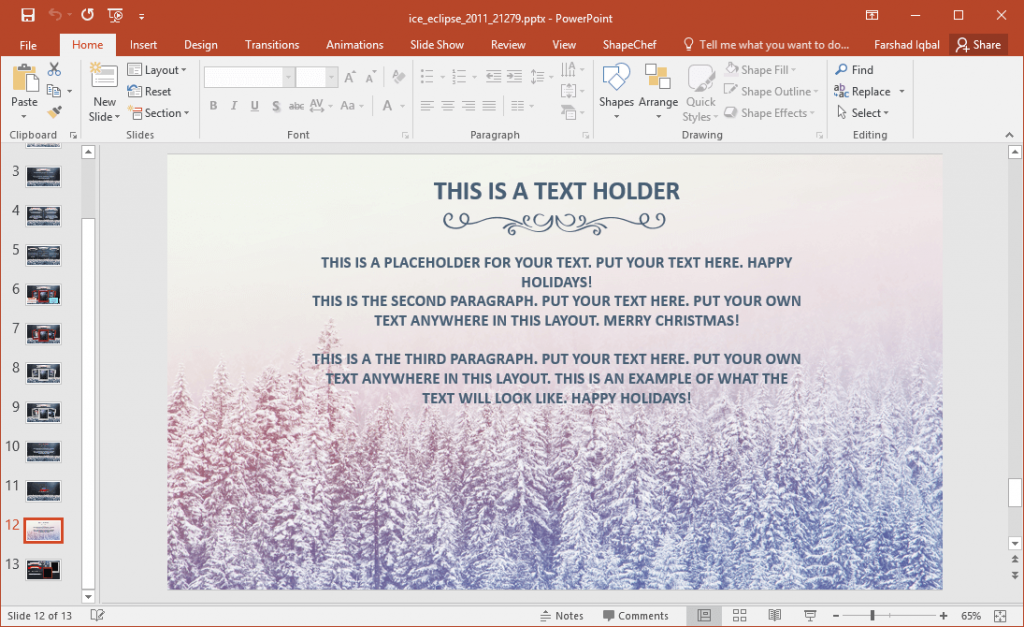The width and height of the screenshot is (1024, 627).
Task: Open the Shapes gallery
Action: [616, 90]
